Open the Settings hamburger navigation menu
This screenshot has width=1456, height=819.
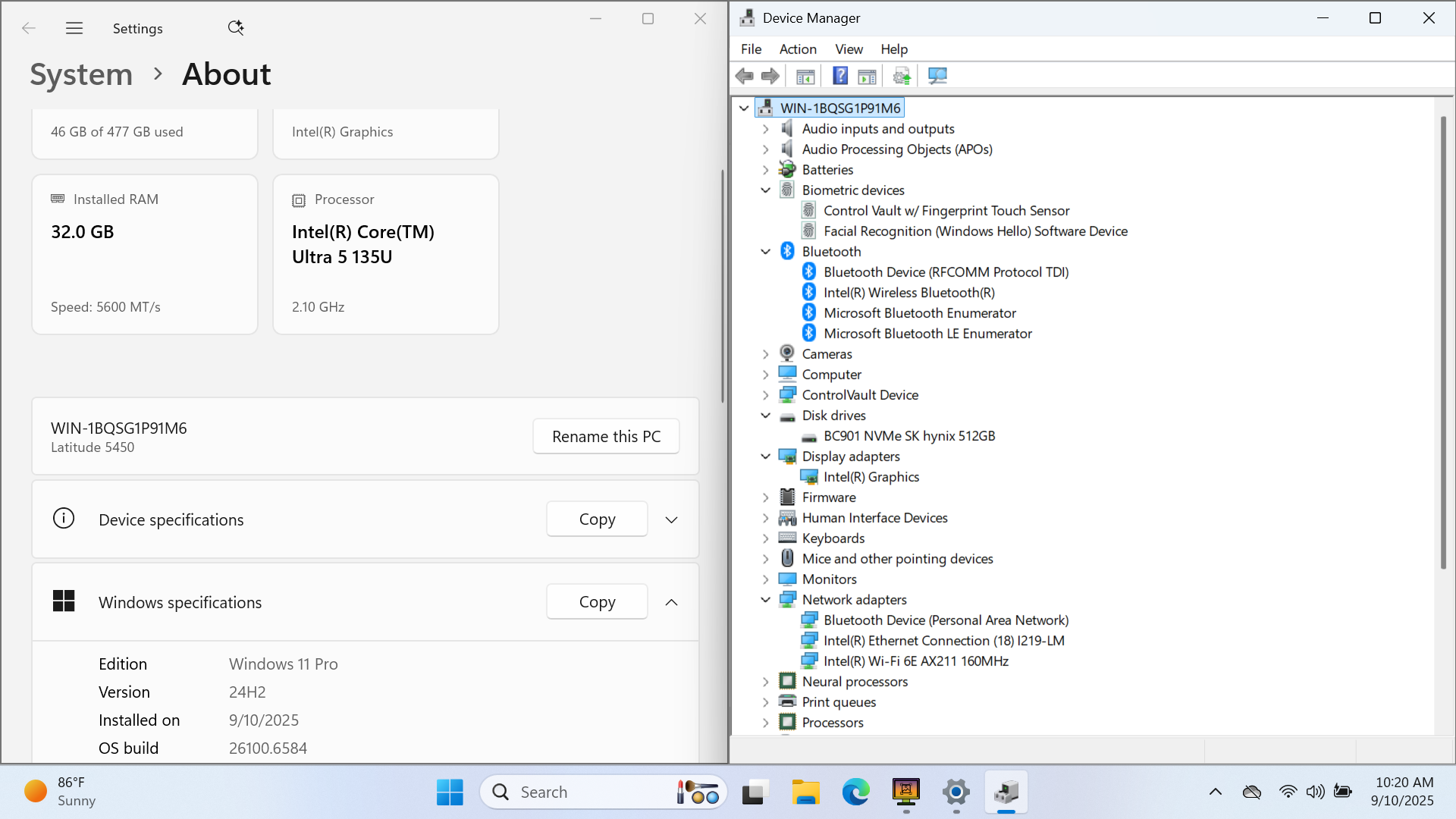click(x=74, y=28)
